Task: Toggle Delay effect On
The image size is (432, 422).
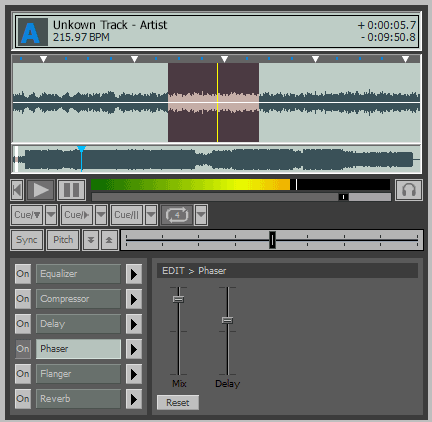Action: pos(23,324)
